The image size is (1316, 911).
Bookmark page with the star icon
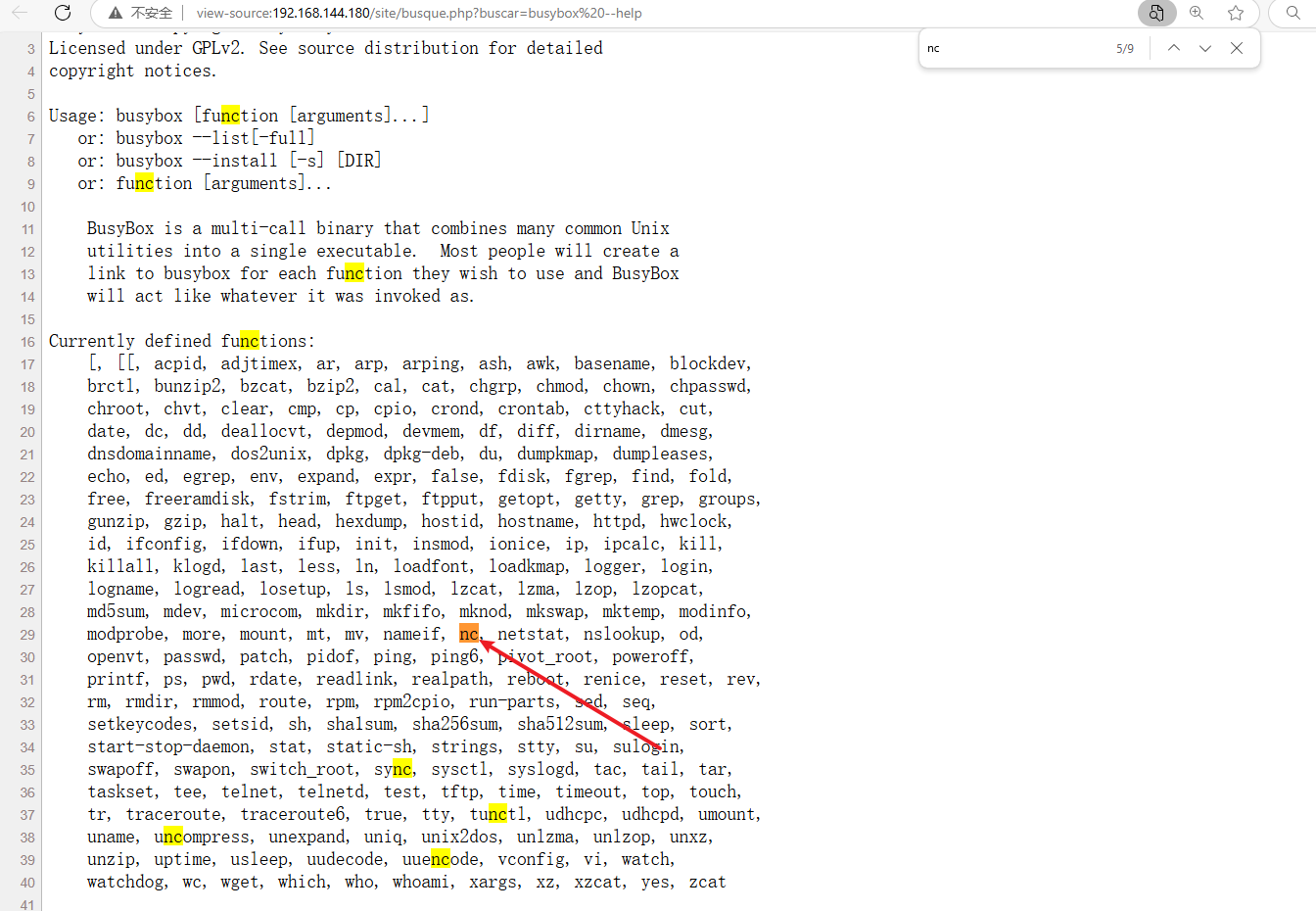[1236, 13]
